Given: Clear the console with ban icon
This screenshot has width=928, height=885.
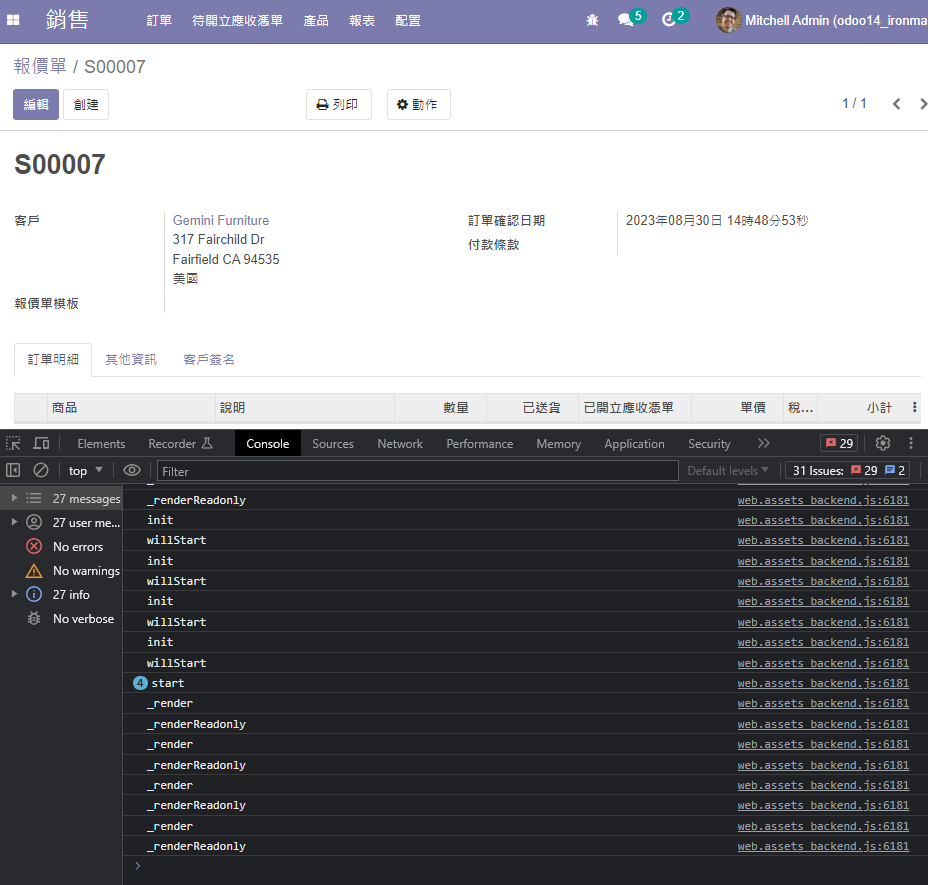Looking at the screenshot, I should click(x=41, y=471).
